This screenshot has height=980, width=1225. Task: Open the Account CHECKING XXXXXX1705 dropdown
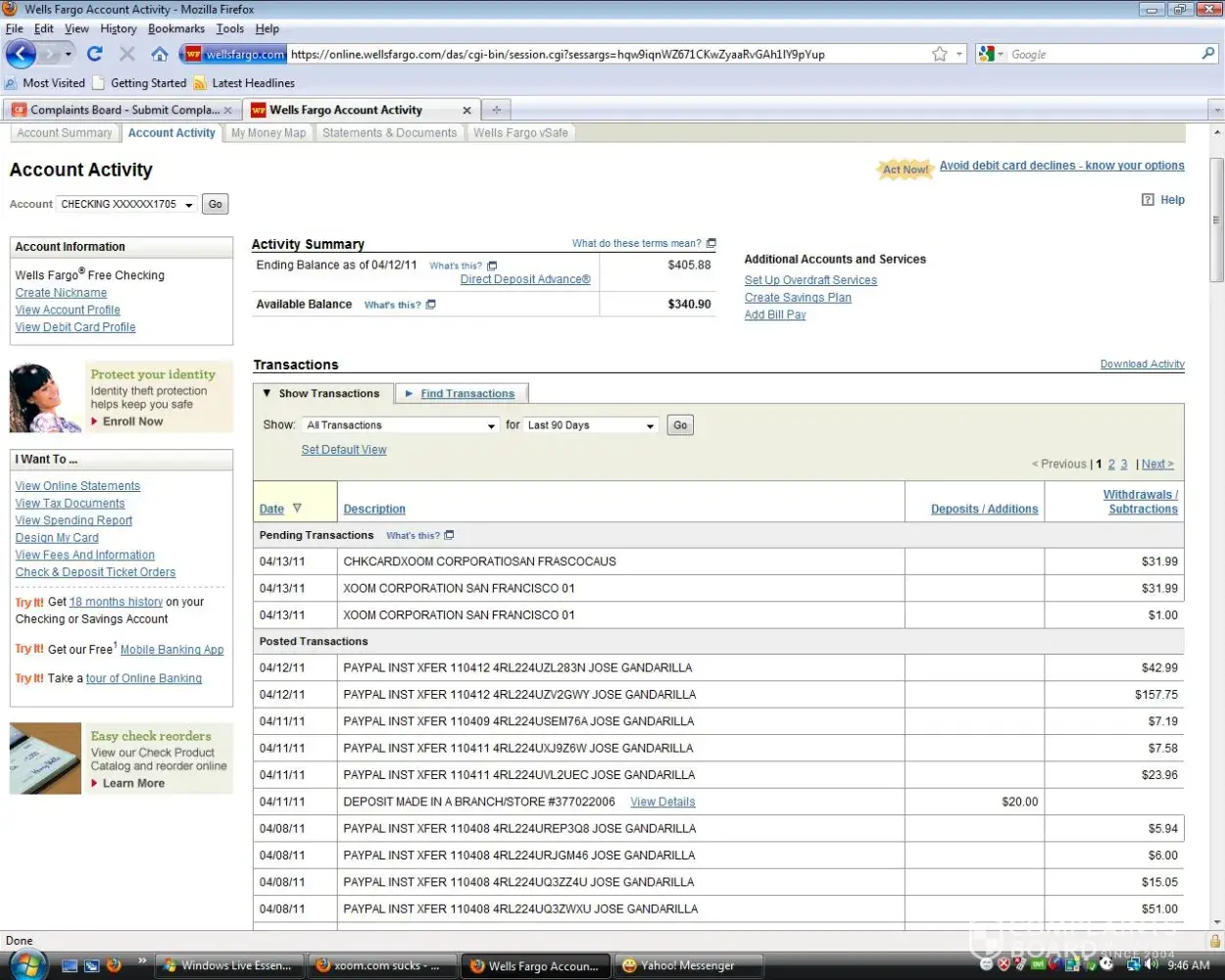[126, 205]
